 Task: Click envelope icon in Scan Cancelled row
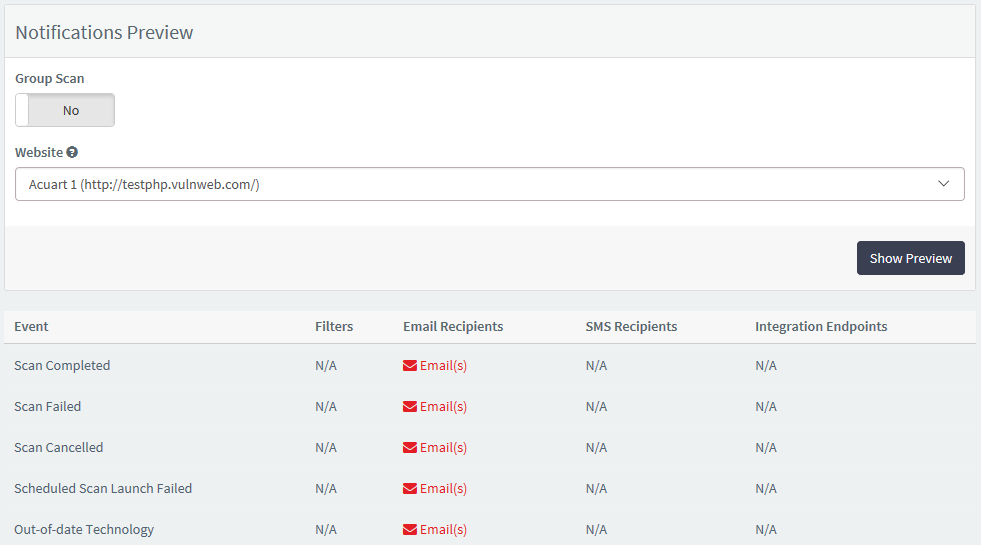point(410,447)
